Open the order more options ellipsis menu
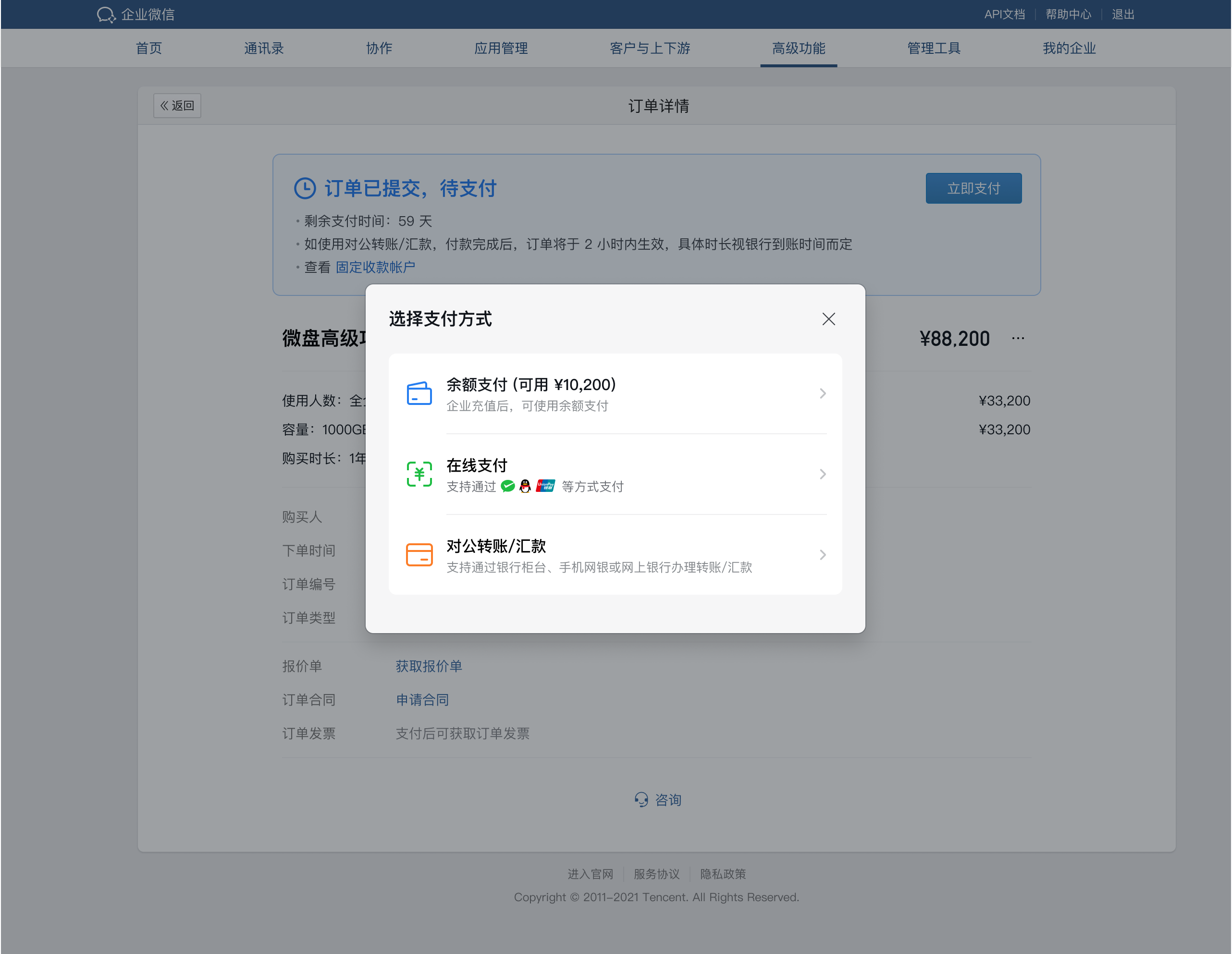 click(x=1018, y=338)
